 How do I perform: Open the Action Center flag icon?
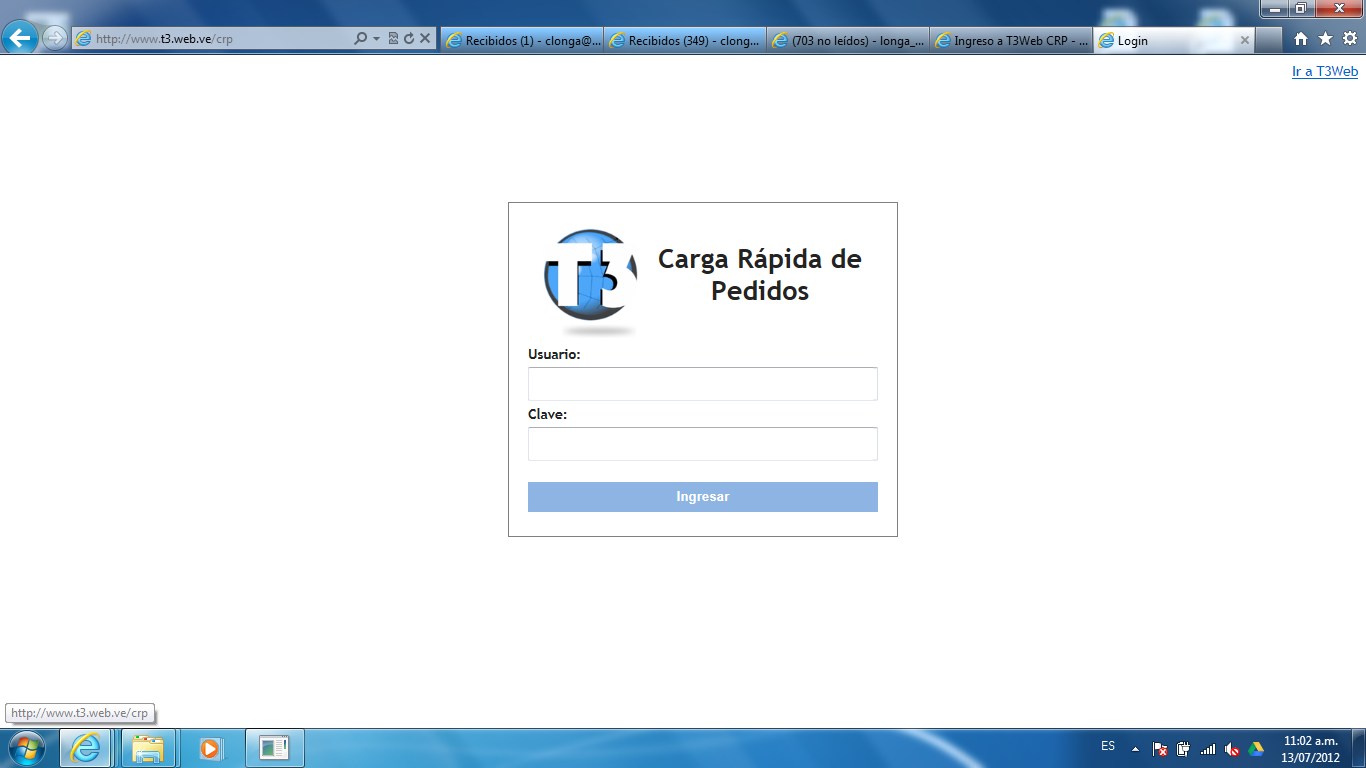coord(1160,748)
